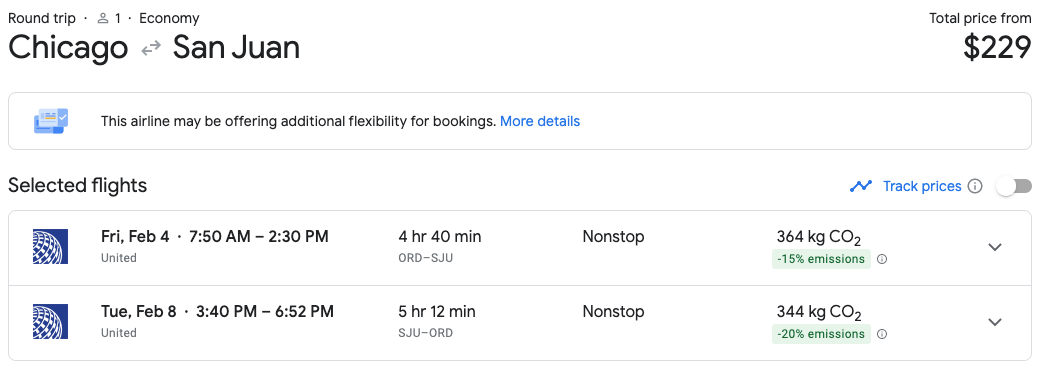Select the Tue, Feb 8 3:40 PM return row
This screenshot has height=369, width=1045.
pos(520,323)
